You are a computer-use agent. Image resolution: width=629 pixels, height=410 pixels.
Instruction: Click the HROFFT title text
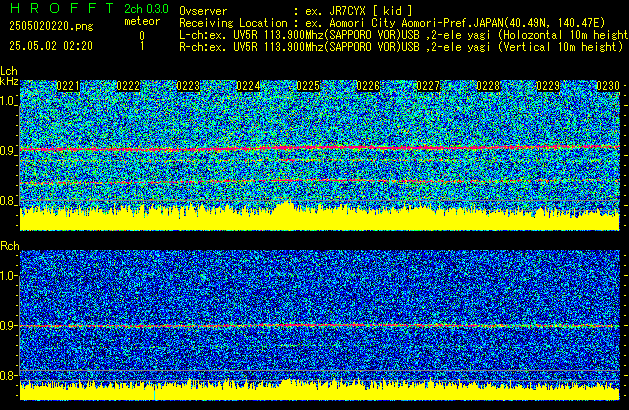pyautogui.click(x=62, y=8)
